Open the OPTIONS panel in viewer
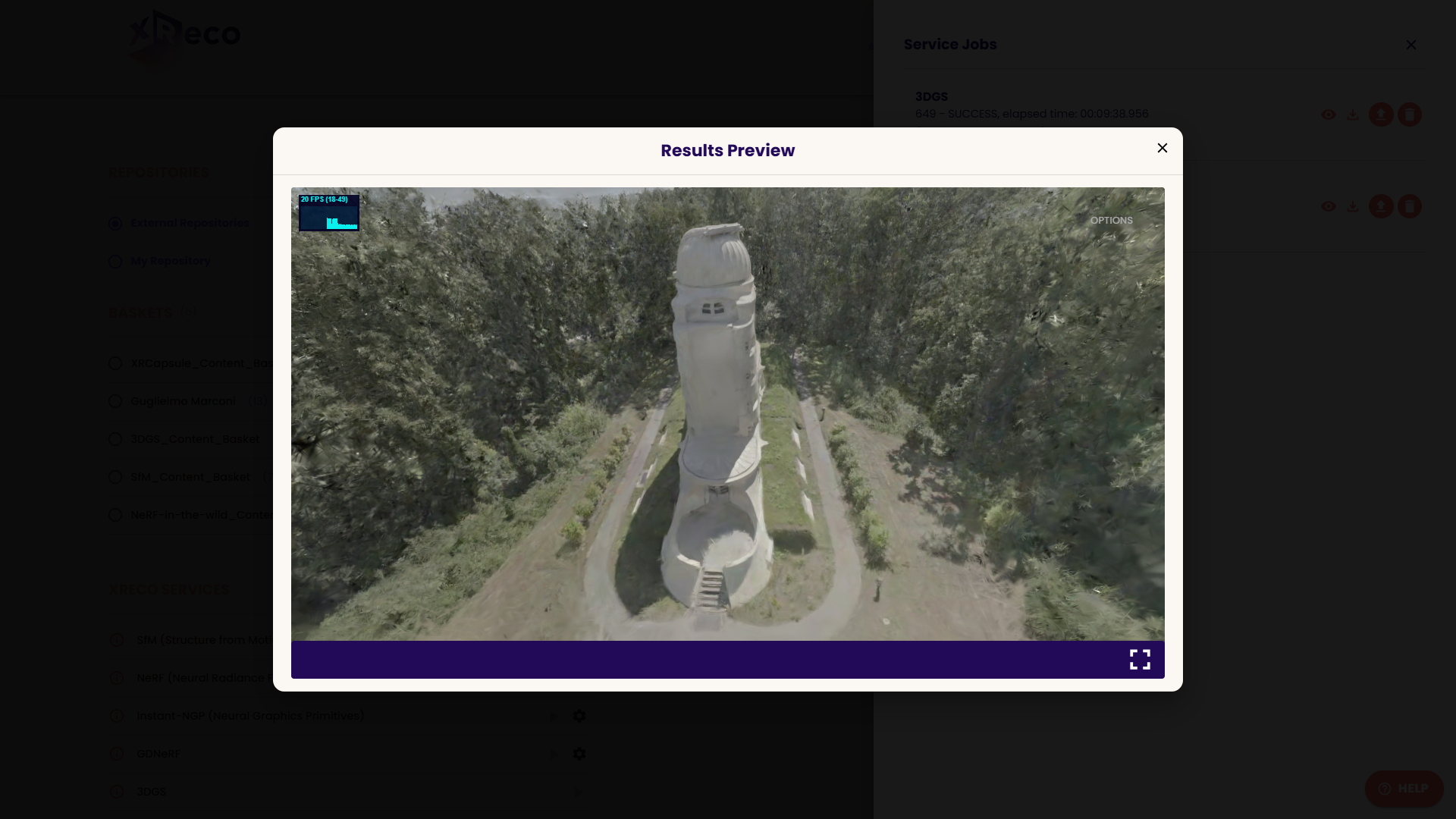 pyautogui.click(x=1111, y=221)
